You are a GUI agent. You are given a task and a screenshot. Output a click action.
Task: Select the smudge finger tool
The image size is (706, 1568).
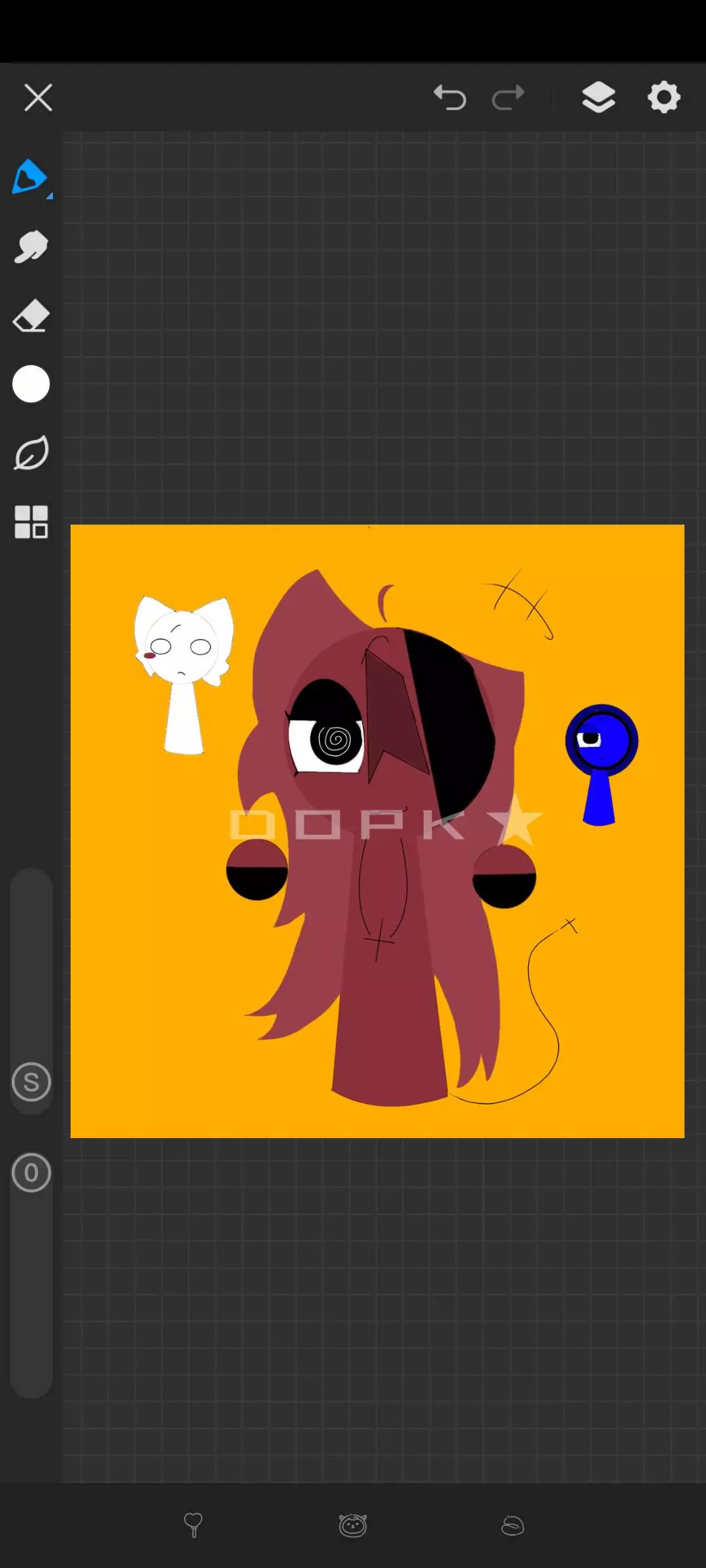(x=31, y=247)
